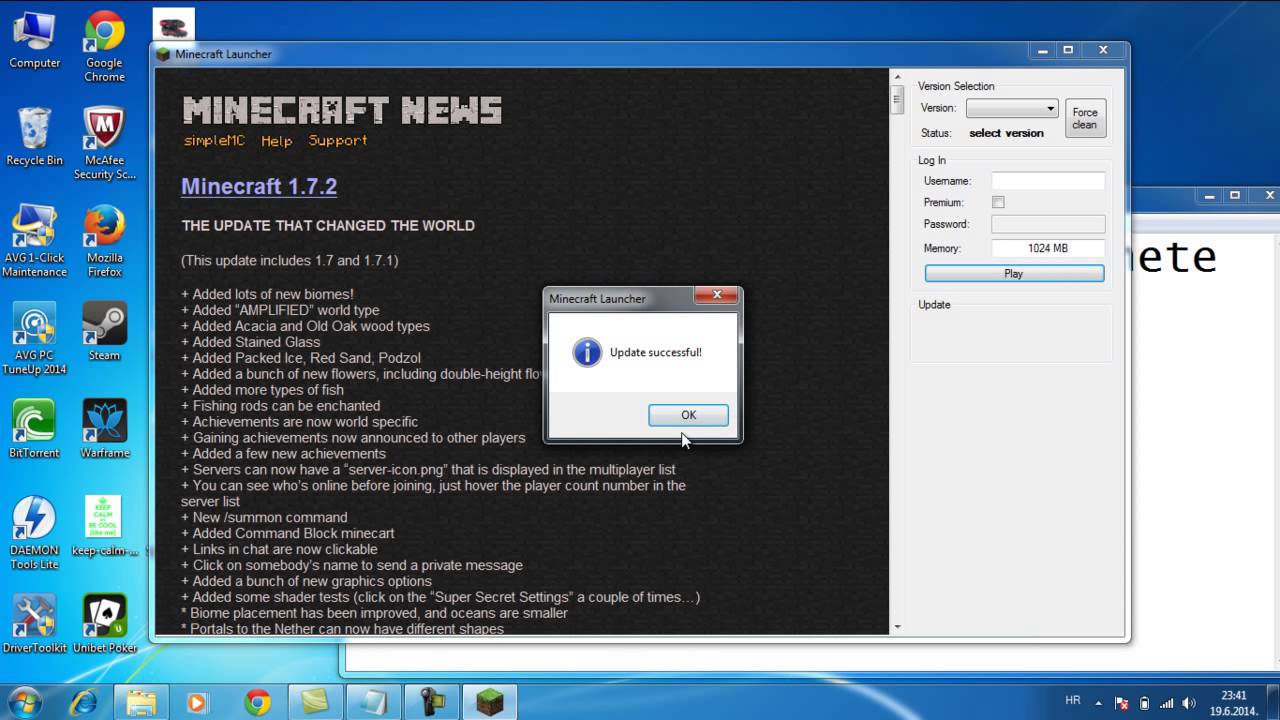Open the simpleMC link in news header
This screenshot has height=720, width=1280.
pos(214,141)
